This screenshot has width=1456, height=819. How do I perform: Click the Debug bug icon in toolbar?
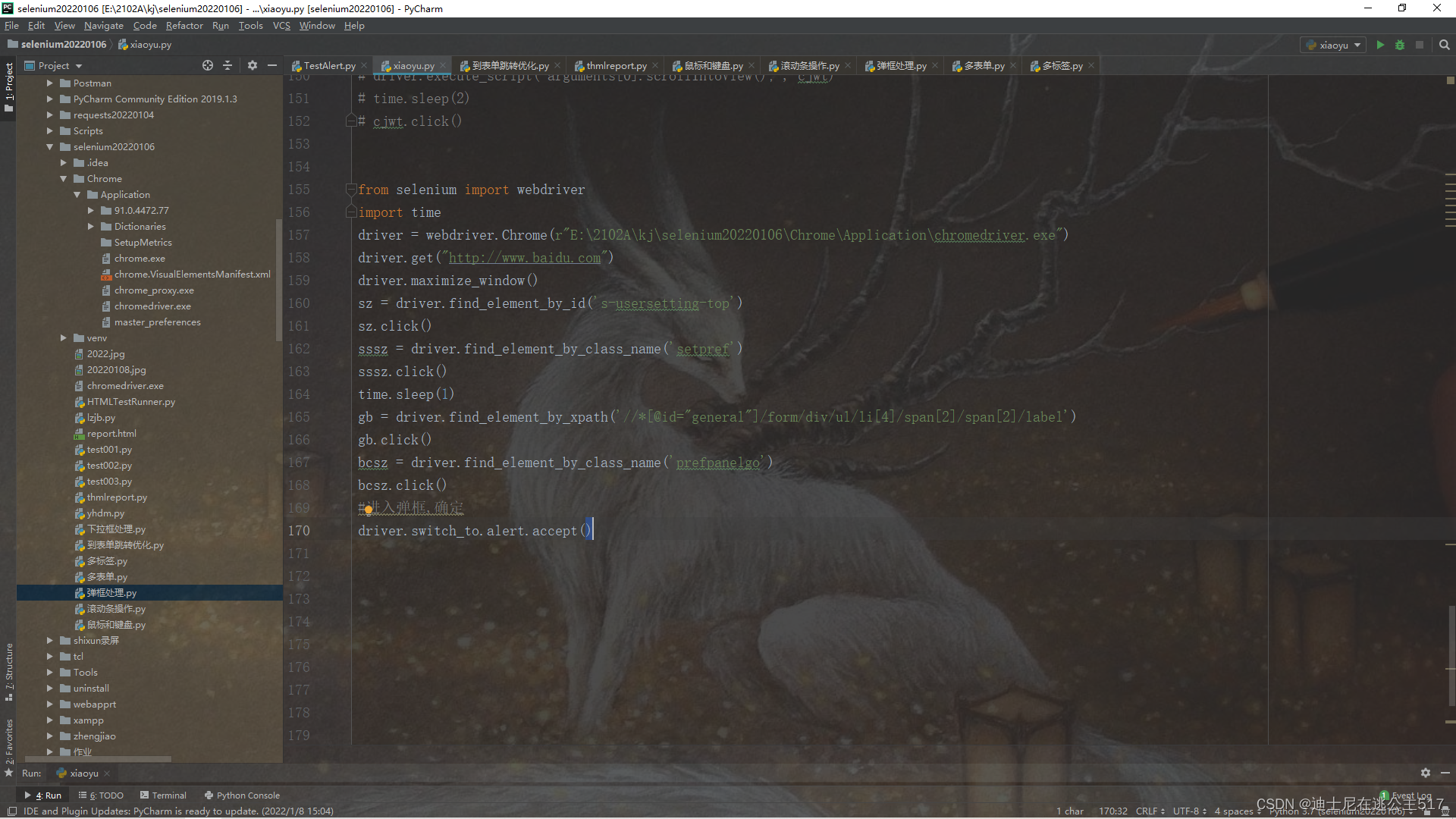(1400, 45)
